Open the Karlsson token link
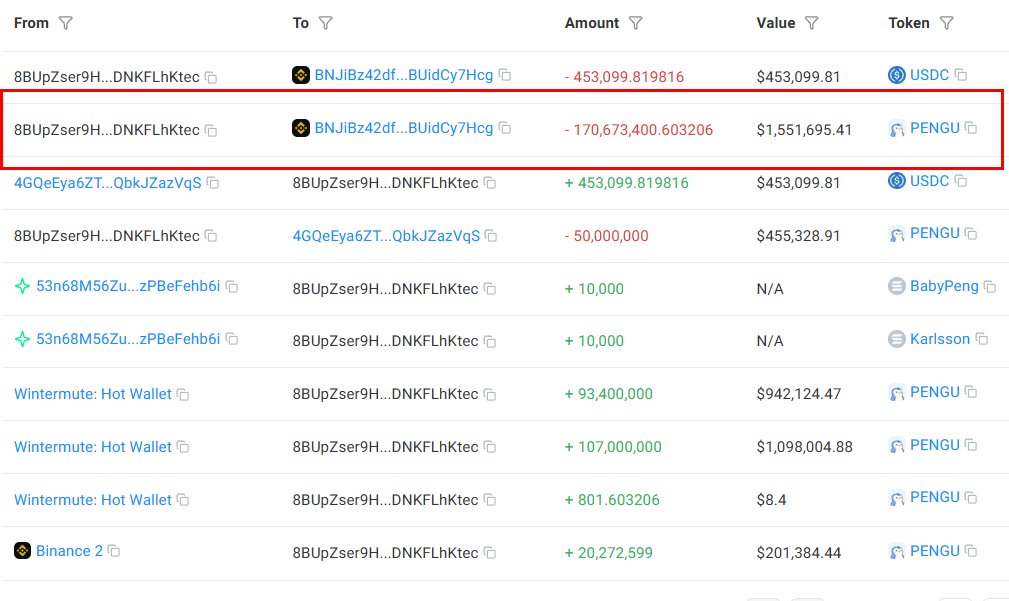Image resolution: width=1009 pixels, height=601 pixels. click(939, 339)
